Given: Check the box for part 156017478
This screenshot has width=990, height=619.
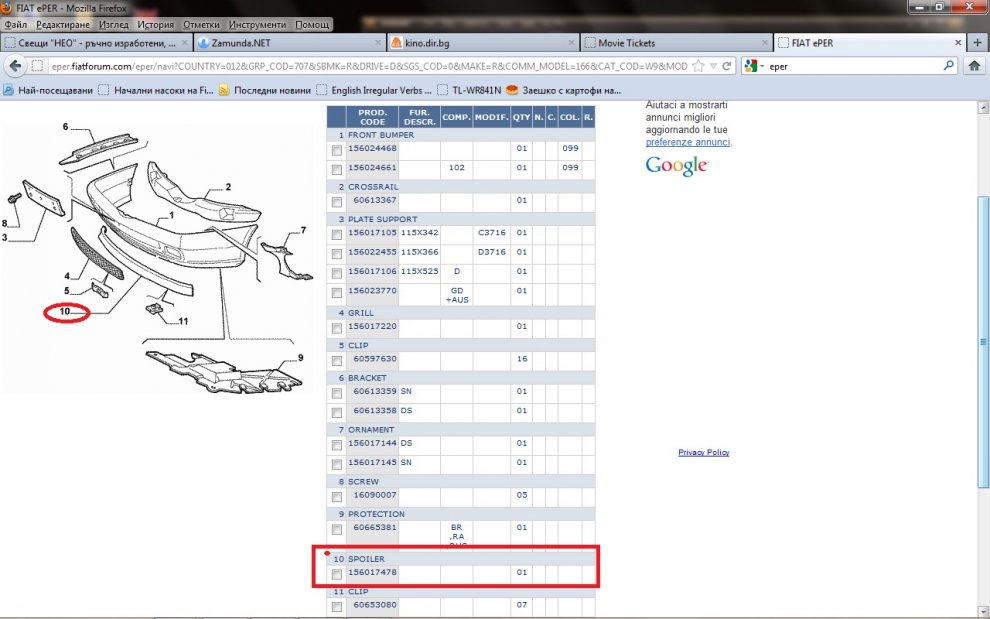Looking at the screenshot, I should pos(337,574).
